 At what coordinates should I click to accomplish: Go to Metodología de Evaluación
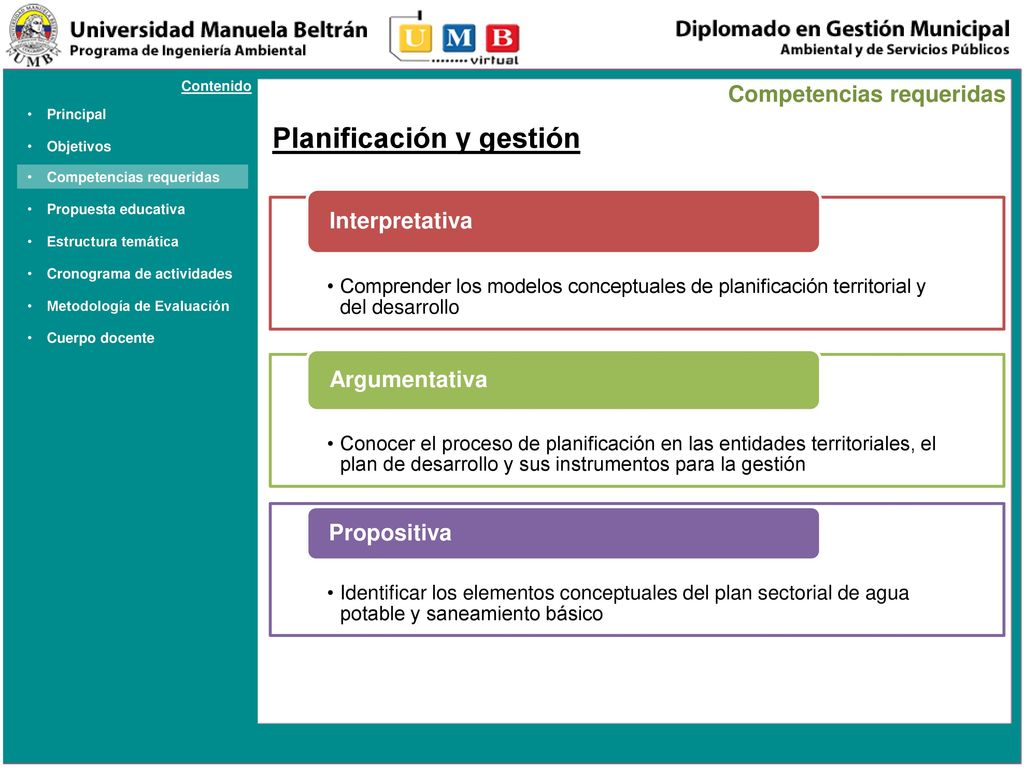coord(138,306)
